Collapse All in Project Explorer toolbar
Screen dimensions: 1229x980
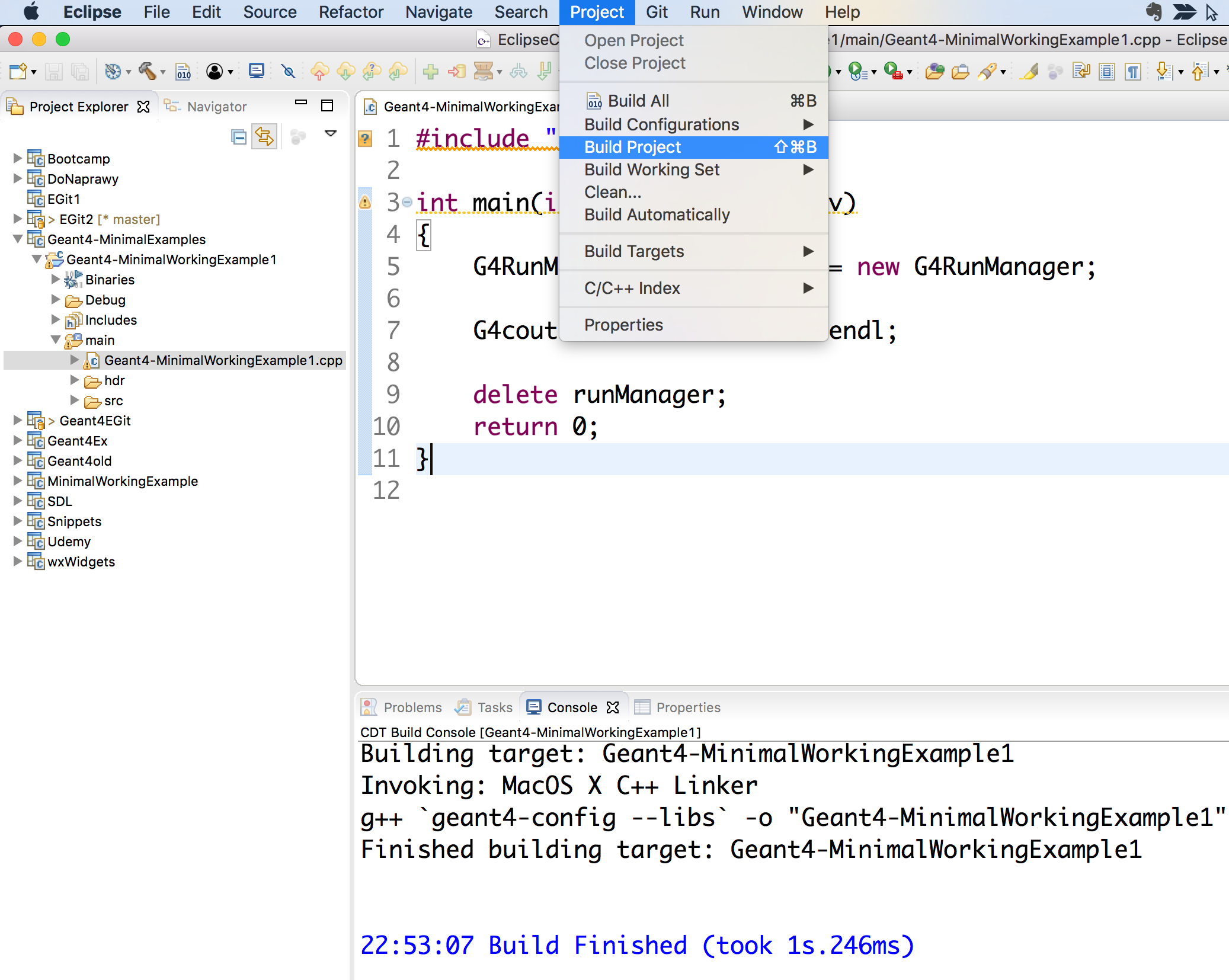point(239,136)
